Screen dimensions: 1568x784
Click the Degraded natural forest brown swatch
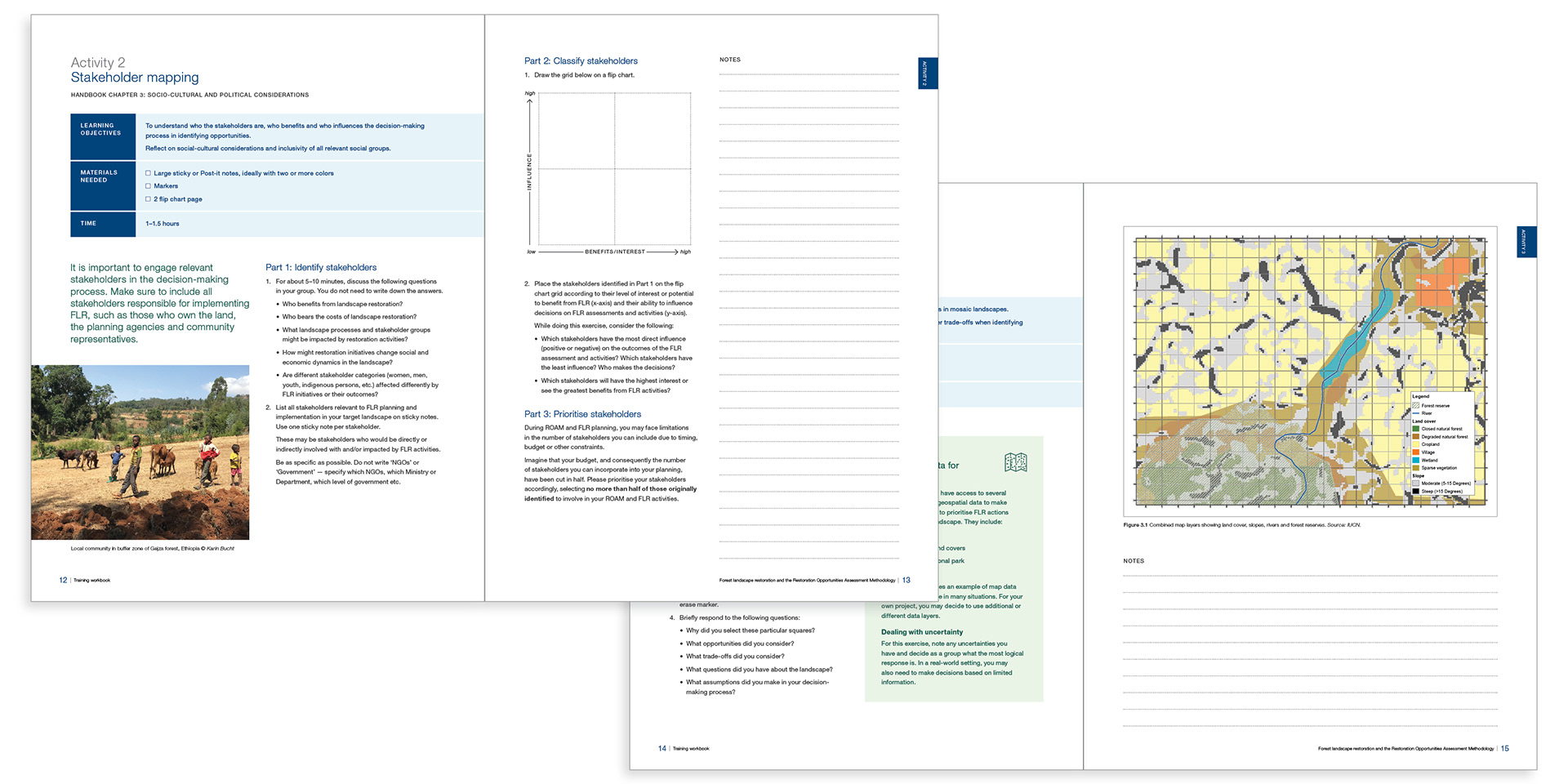coord(1416,437)
